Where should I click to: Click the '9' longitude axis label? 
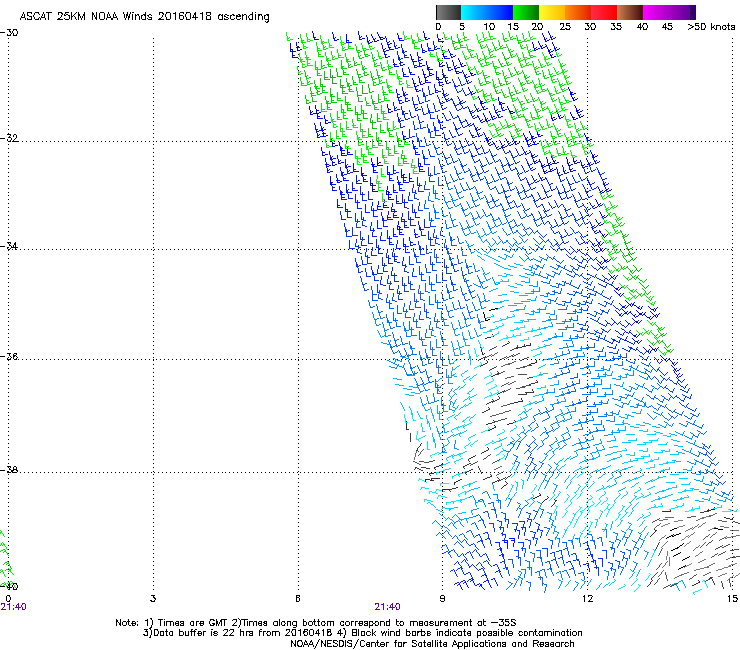(x=442, y=599)
